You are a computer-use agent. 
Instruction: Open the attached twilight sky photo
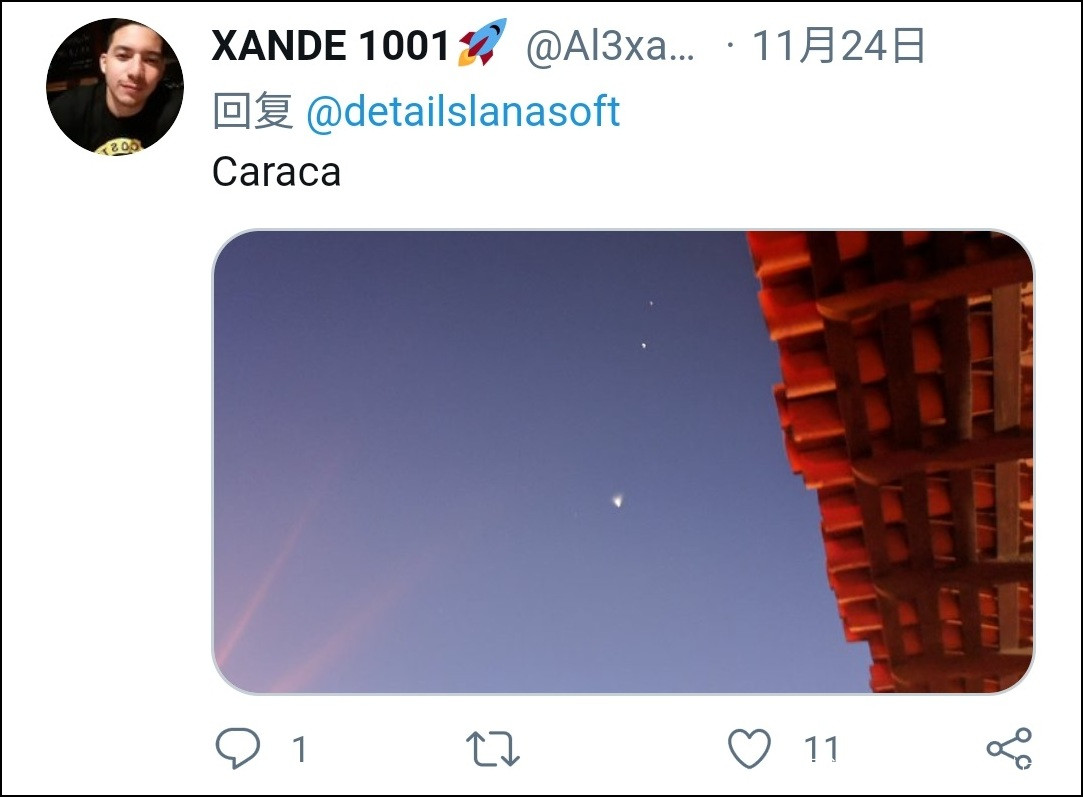click(x=623, y=461)
